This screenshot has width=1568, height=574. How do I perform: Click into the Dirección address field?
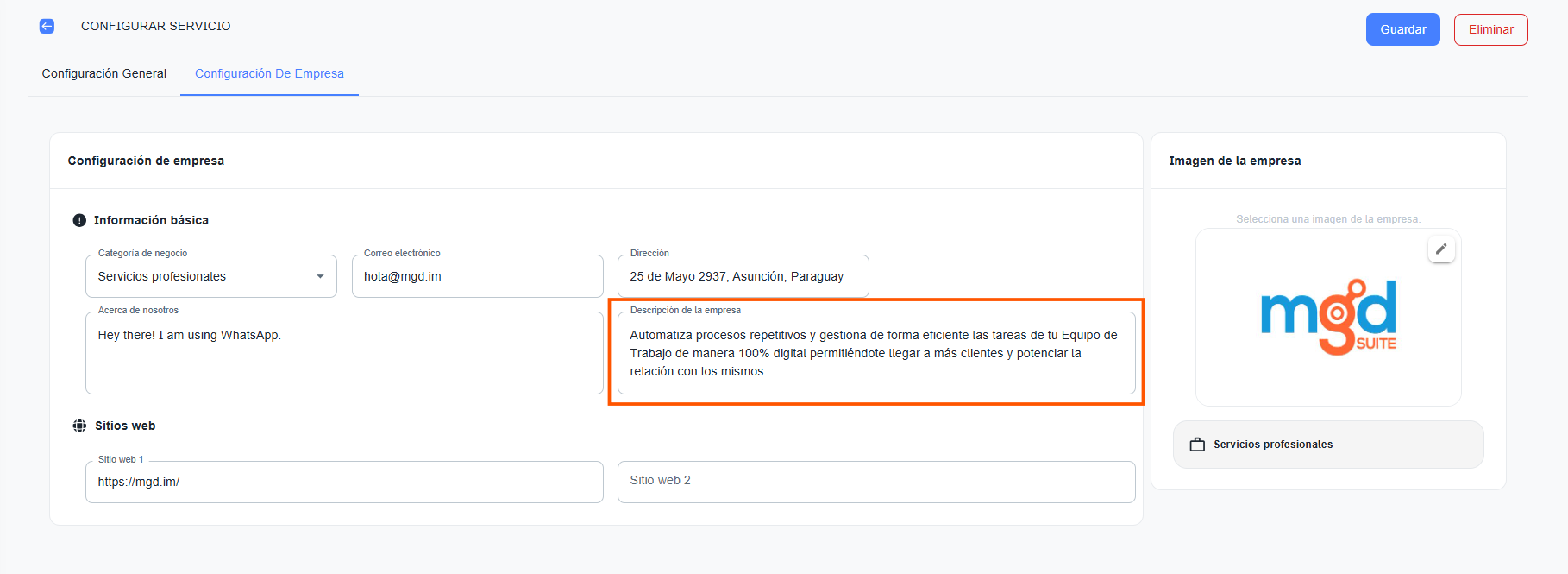click(743, 276)
